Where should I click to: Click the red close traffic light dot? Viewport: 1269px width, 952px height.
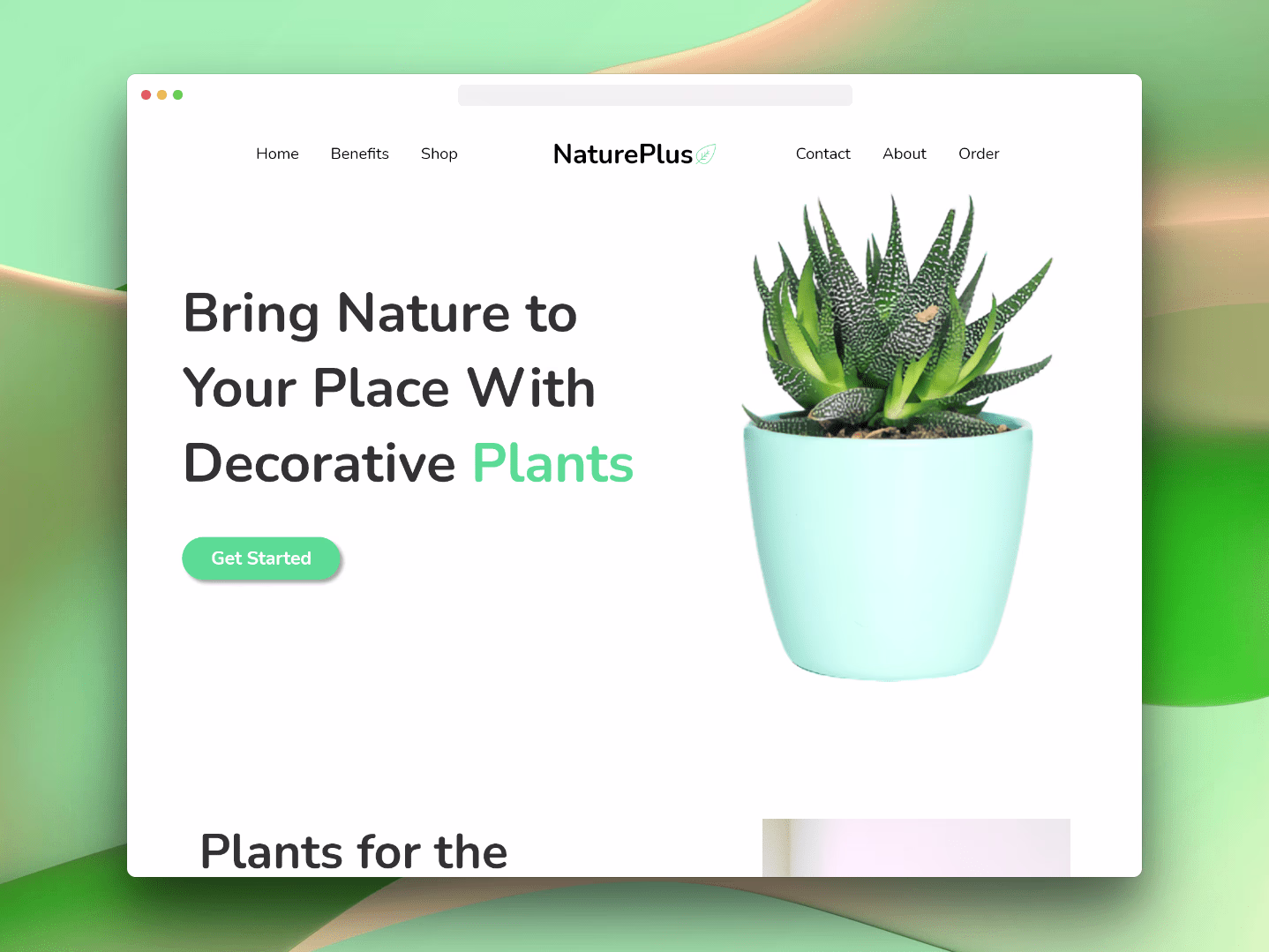[146, 94]
